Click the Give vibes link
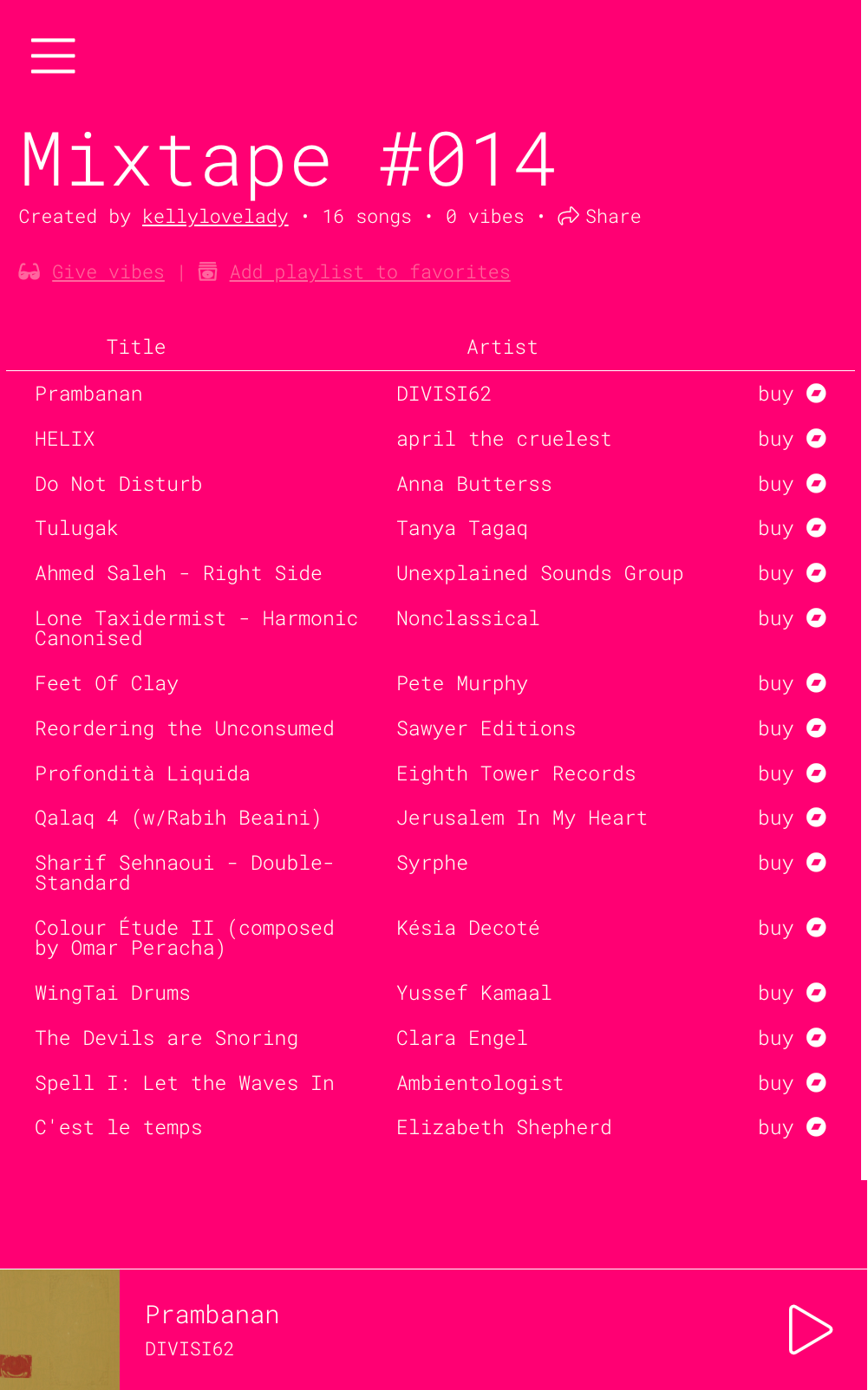868x1390 pixels. tap(108, 272)
